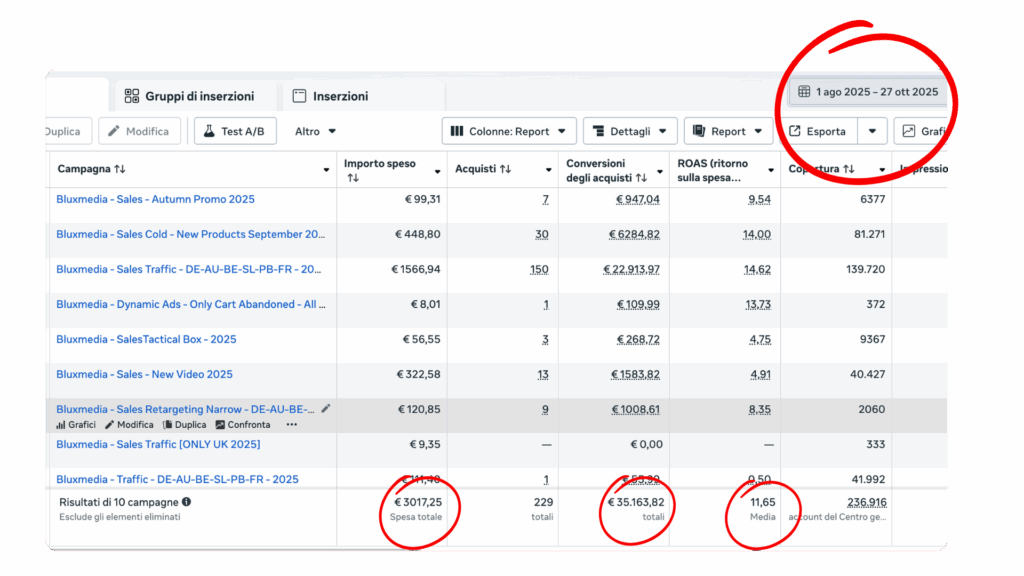Open the three-dot more options in hovered row
This screenshot has height=576, width=1024.
coord(292,425)
